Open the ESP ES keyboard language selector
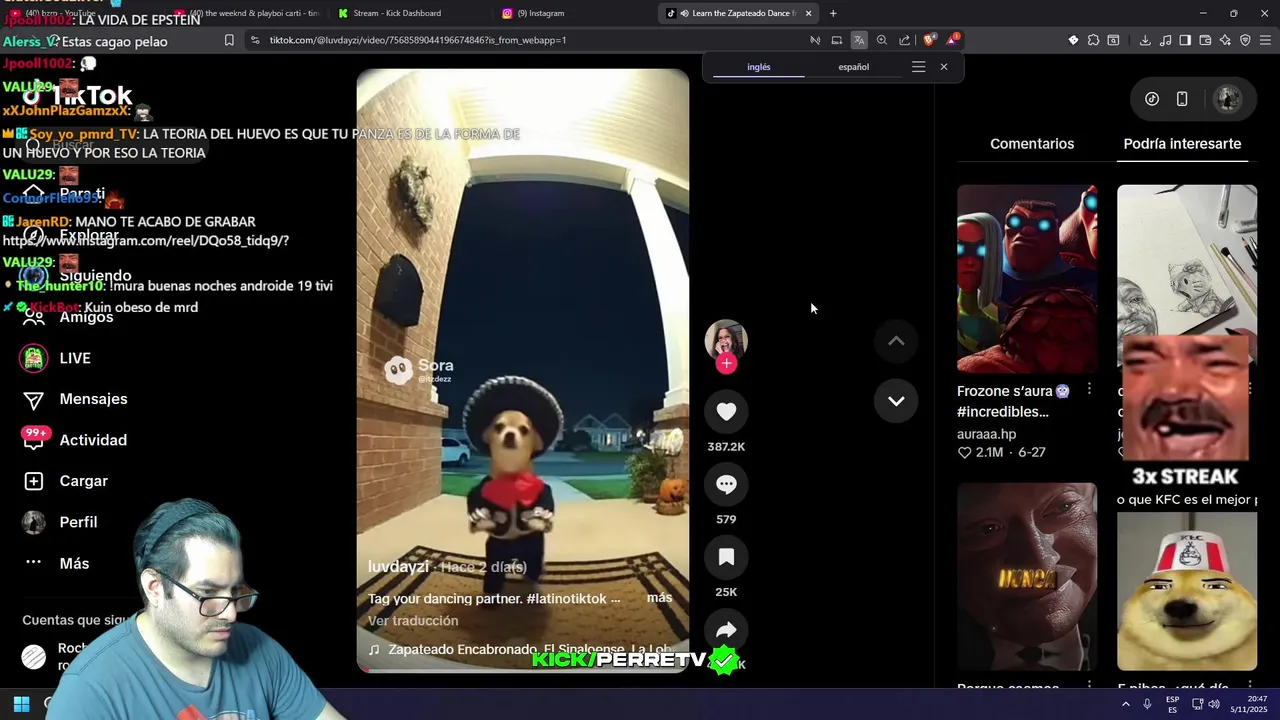Image resolution: width=1280 pixels, height=720 pixels. click(1172, 704)
